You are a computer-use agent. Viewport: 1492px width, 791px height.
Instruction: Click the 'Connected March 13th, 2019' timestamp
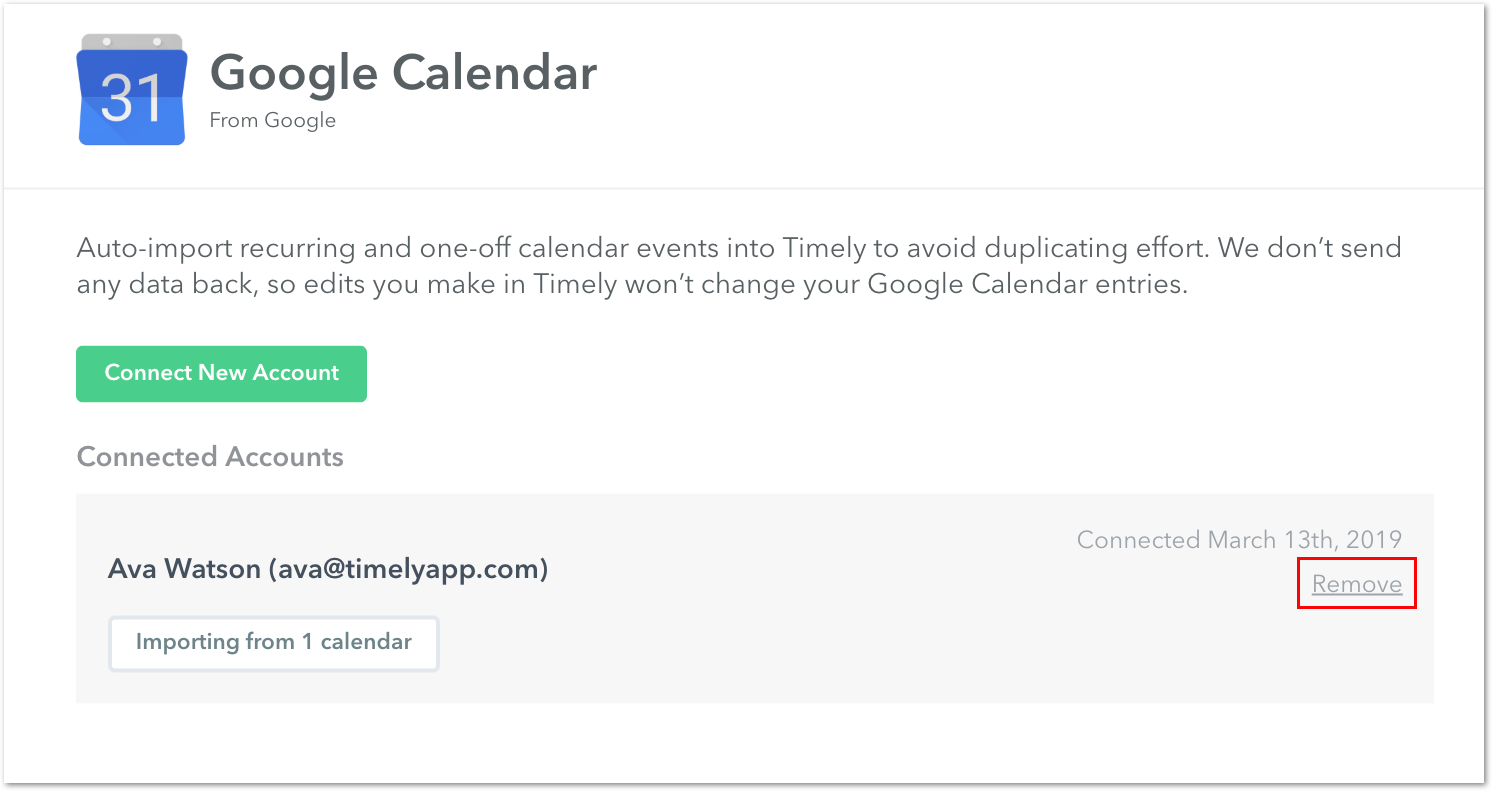(1239, 539)
